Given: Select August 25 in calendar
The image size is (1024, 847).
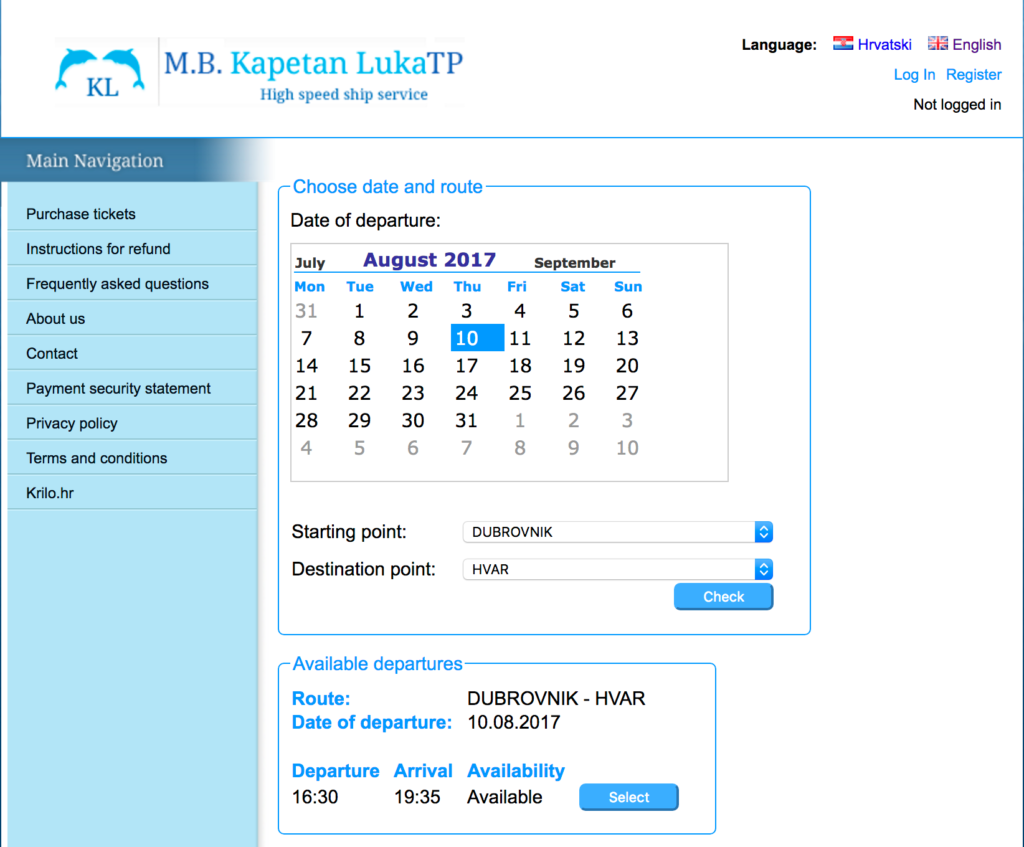Looking at the screenshot, I should [520, 393].
